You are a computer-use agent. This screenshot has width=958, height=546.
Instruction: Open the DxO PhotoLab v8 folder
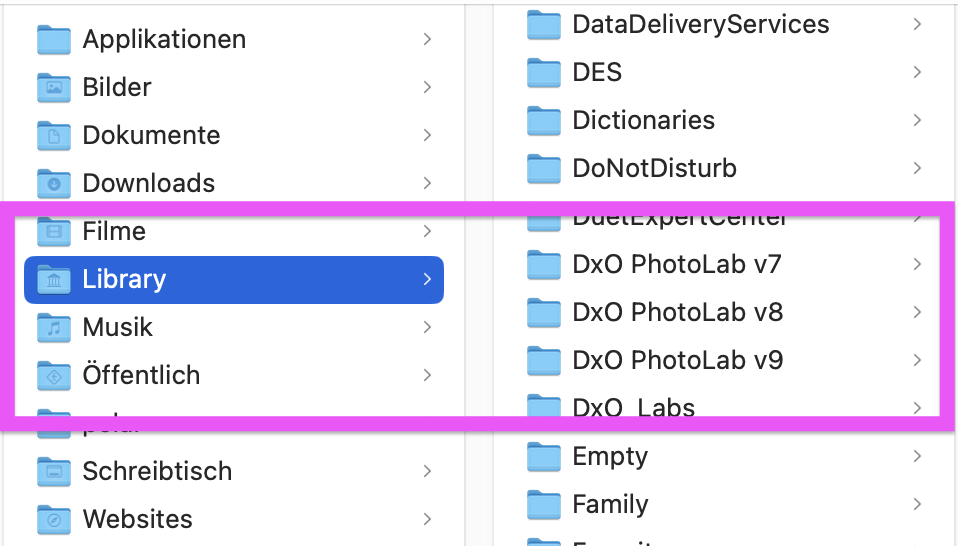[x=677, y=312]
